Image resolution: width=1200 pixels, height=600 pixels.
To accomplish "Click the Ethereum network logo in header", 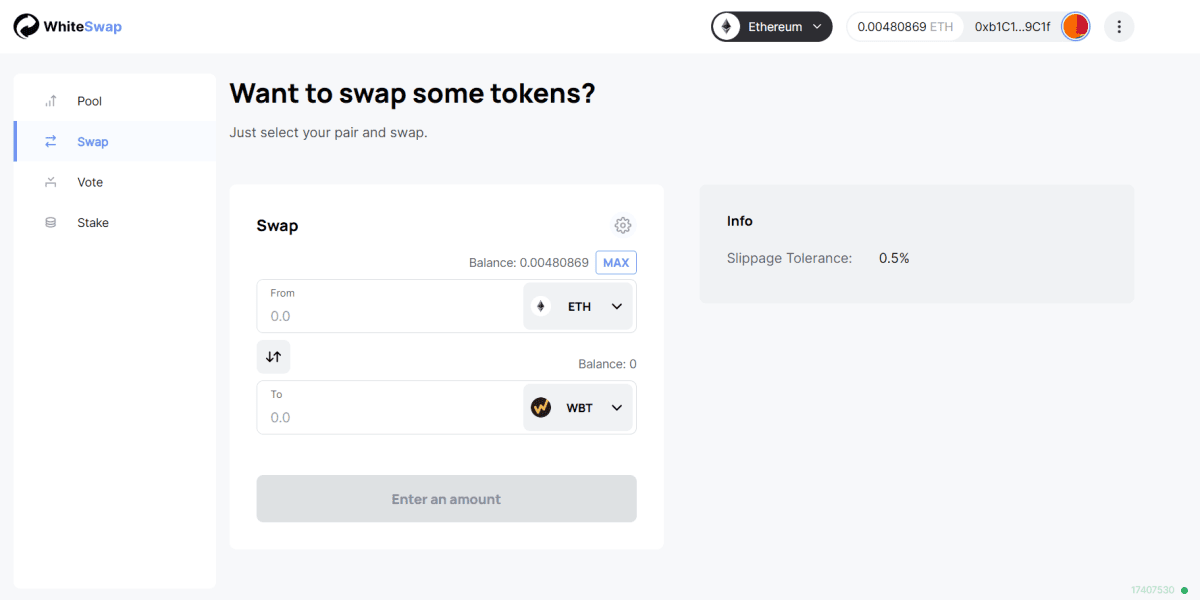I will (x=725, y=26).
